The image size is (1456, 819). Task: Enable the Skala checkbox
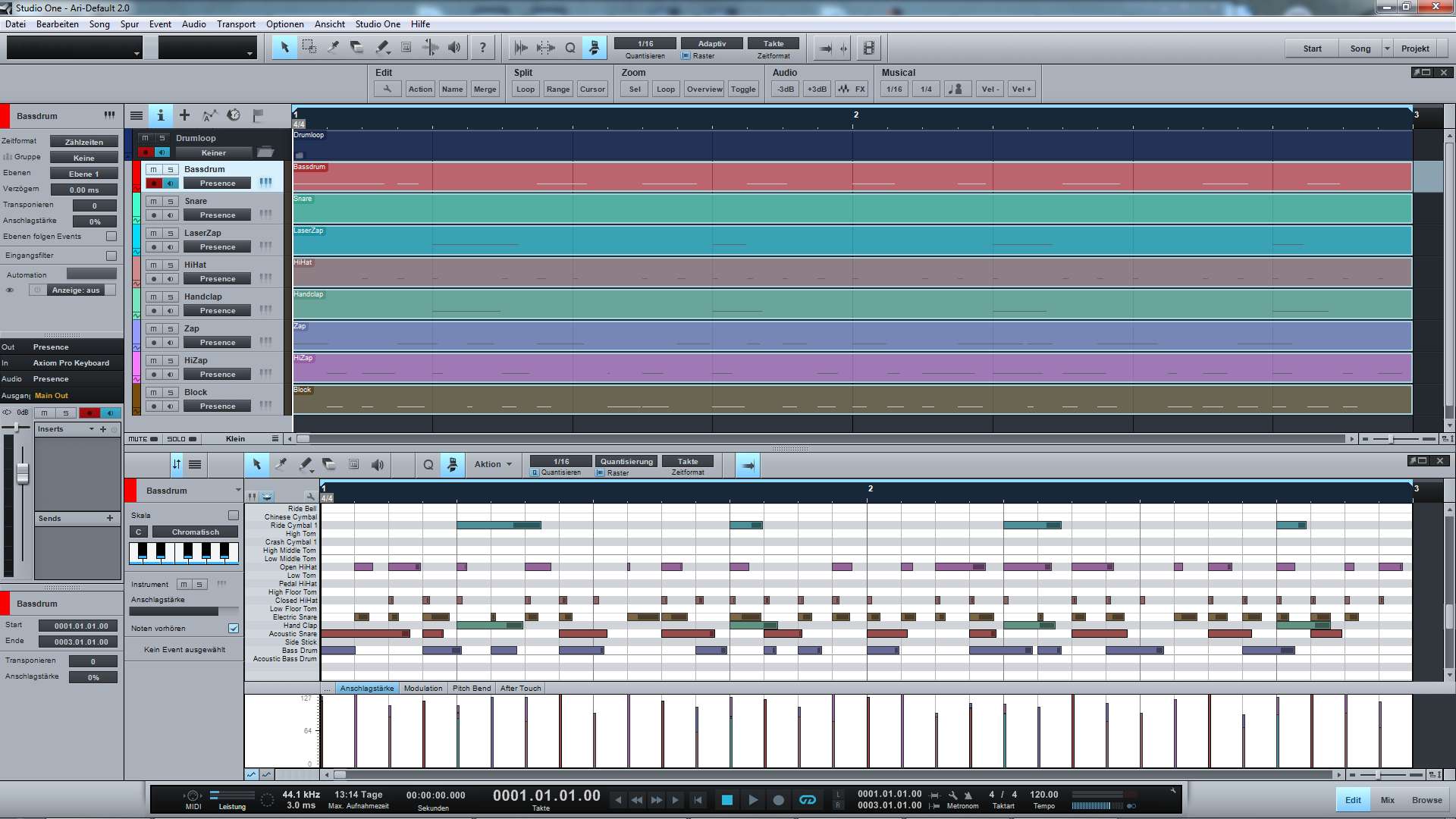point(234,515)
